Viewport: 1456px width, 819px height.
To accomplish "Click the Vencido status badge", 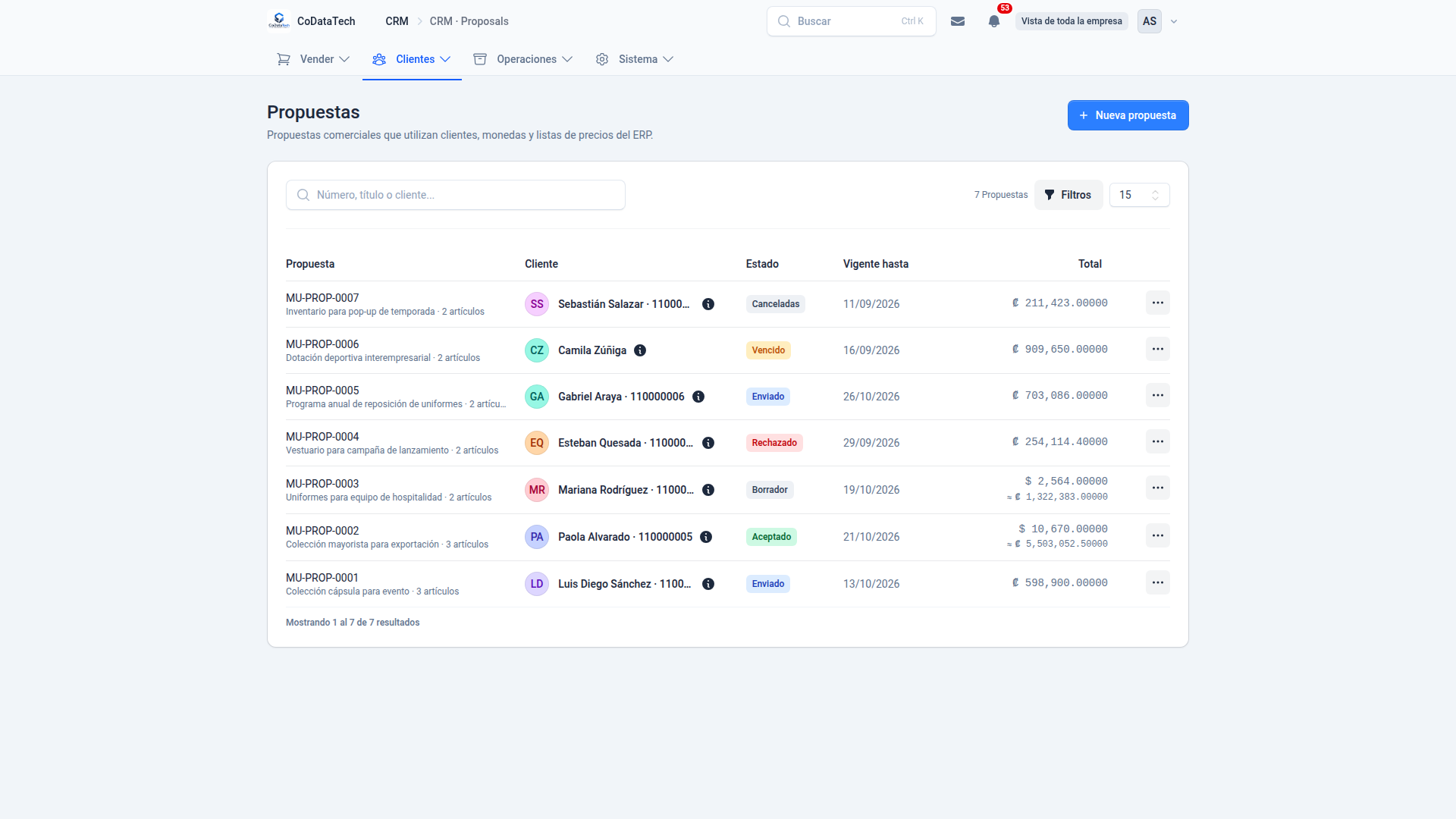I will (x=768, y=350).
